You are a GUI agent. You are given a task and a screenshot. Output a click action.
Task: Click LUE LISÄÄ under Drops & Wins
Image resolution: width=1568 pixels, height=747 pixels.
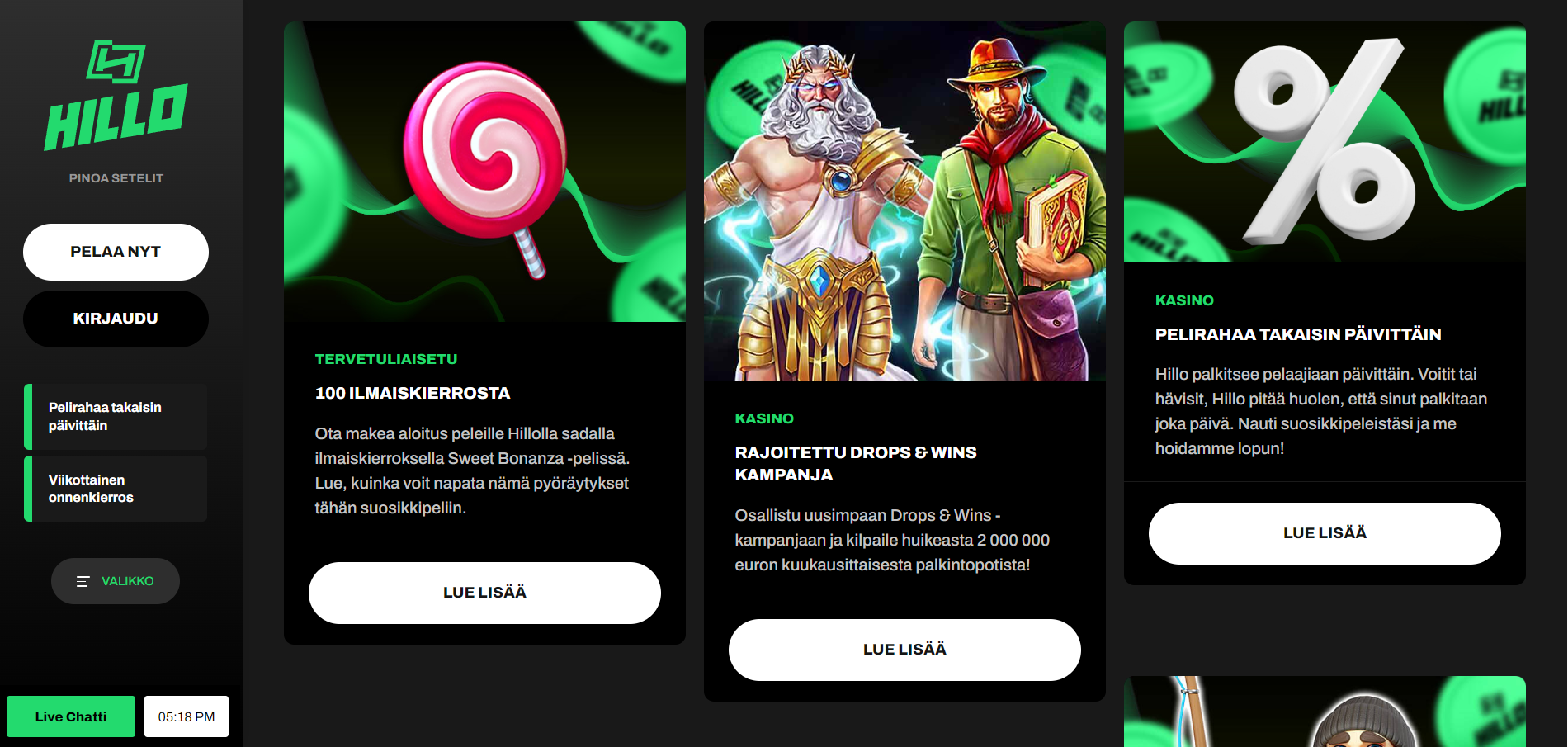pos(904,650)
